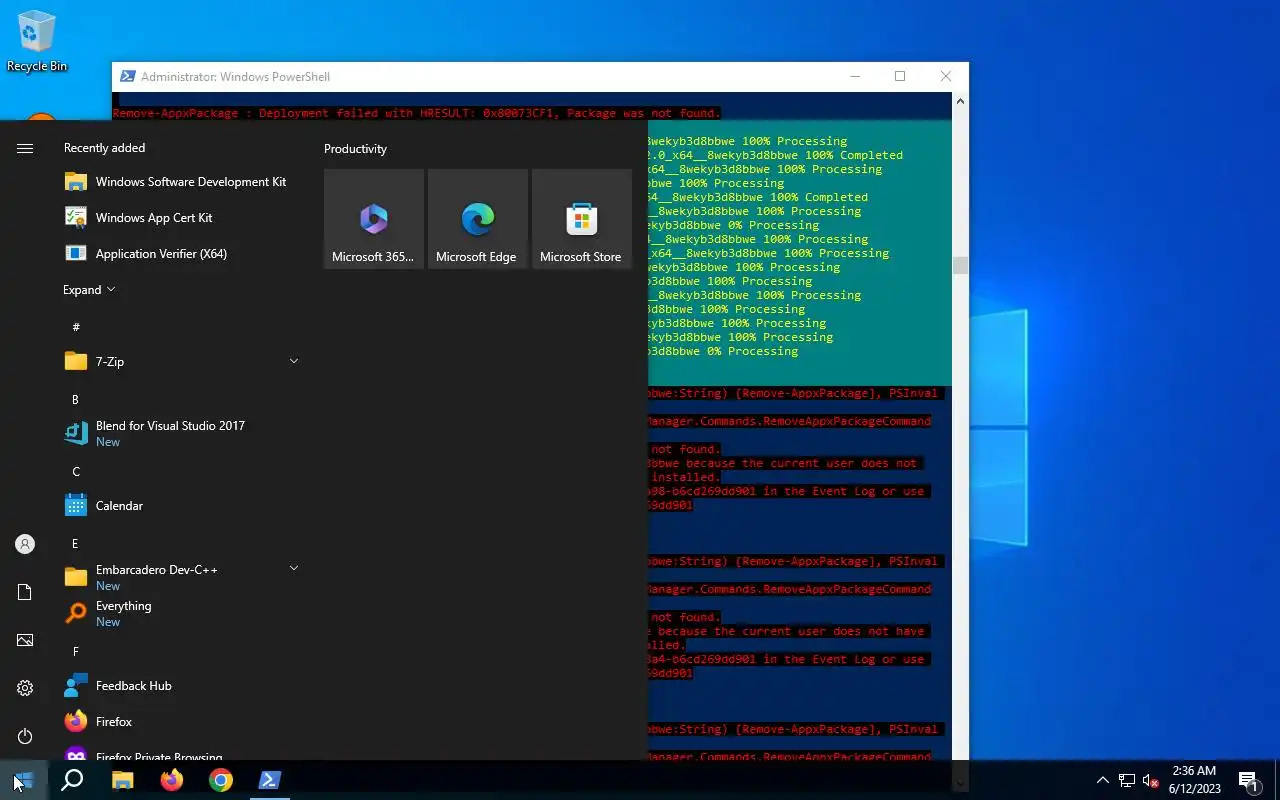Show hidden system tray icons
The height and width of the screenshot is (800, 1280).
click(1102, 780)
